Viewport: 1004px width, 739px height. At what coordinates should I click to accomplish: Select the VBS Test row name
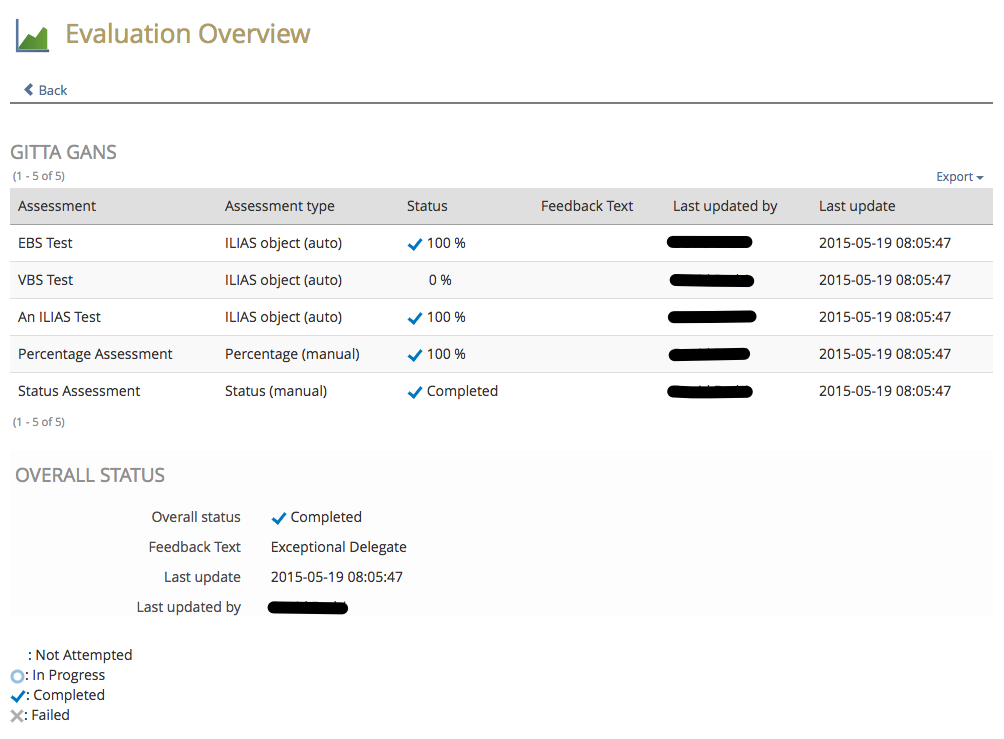pyautogui.click(x=46, y=280)
